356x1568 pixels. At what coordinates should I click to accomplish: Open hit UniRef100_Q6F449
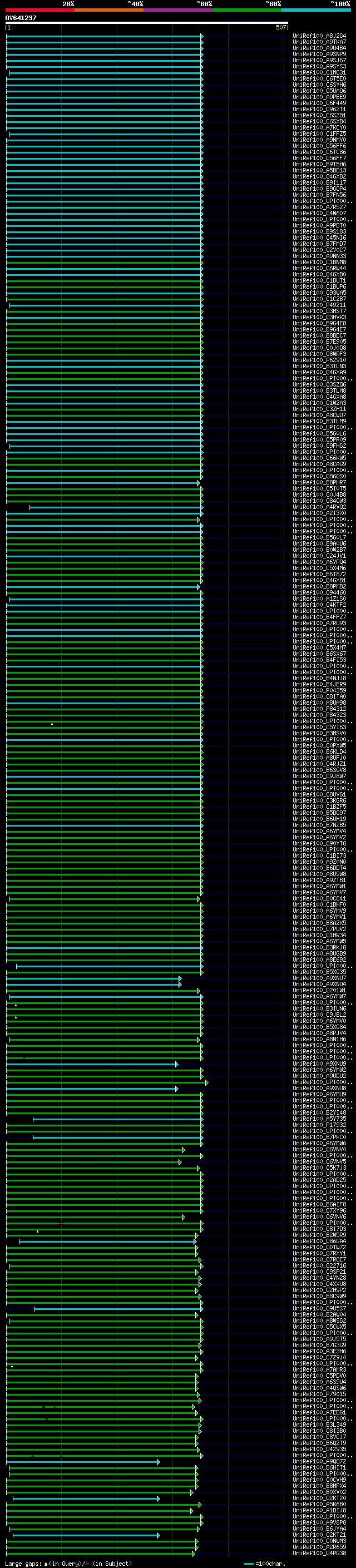click(319, 103)
